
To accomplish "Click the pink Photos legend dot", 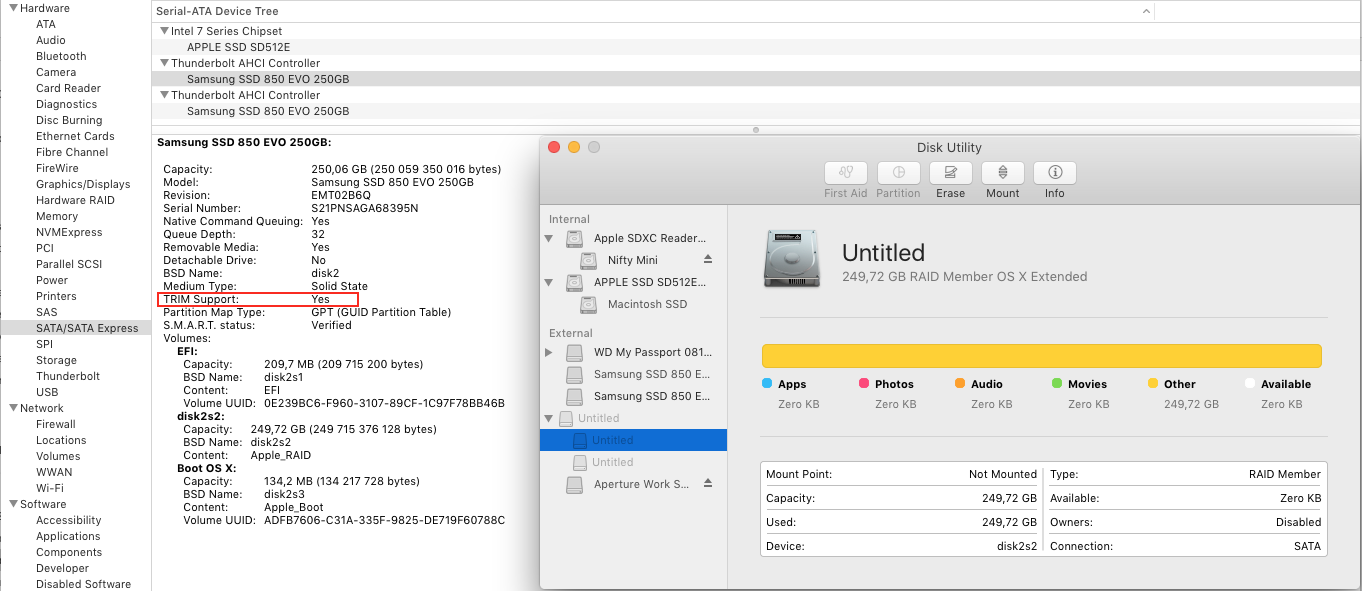I will coord(863,383).
